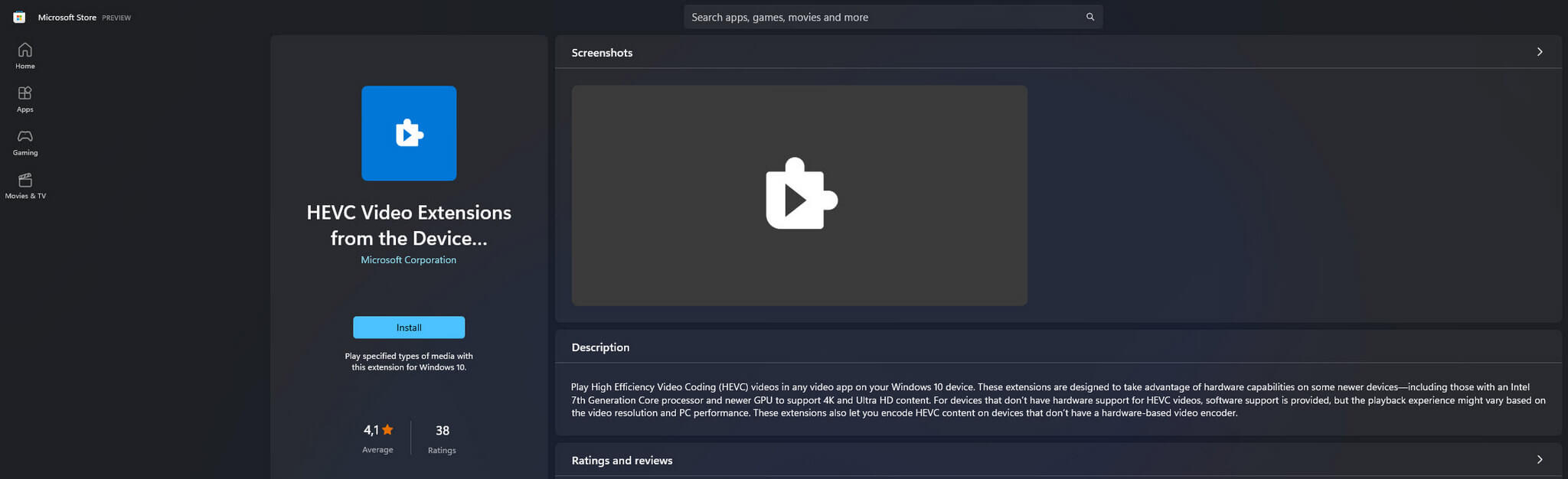Expand the Ratings and reviews chevron
1568x479 pixels.
pos(1540,460)
